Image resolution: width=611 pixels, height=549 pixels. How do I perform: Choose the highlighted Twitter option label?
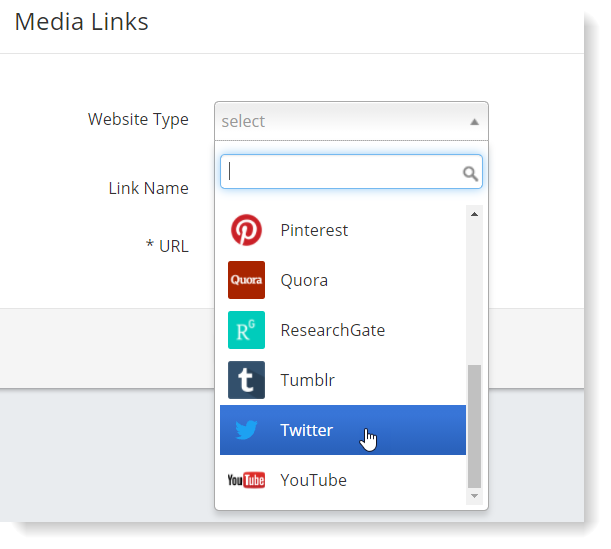306,430
